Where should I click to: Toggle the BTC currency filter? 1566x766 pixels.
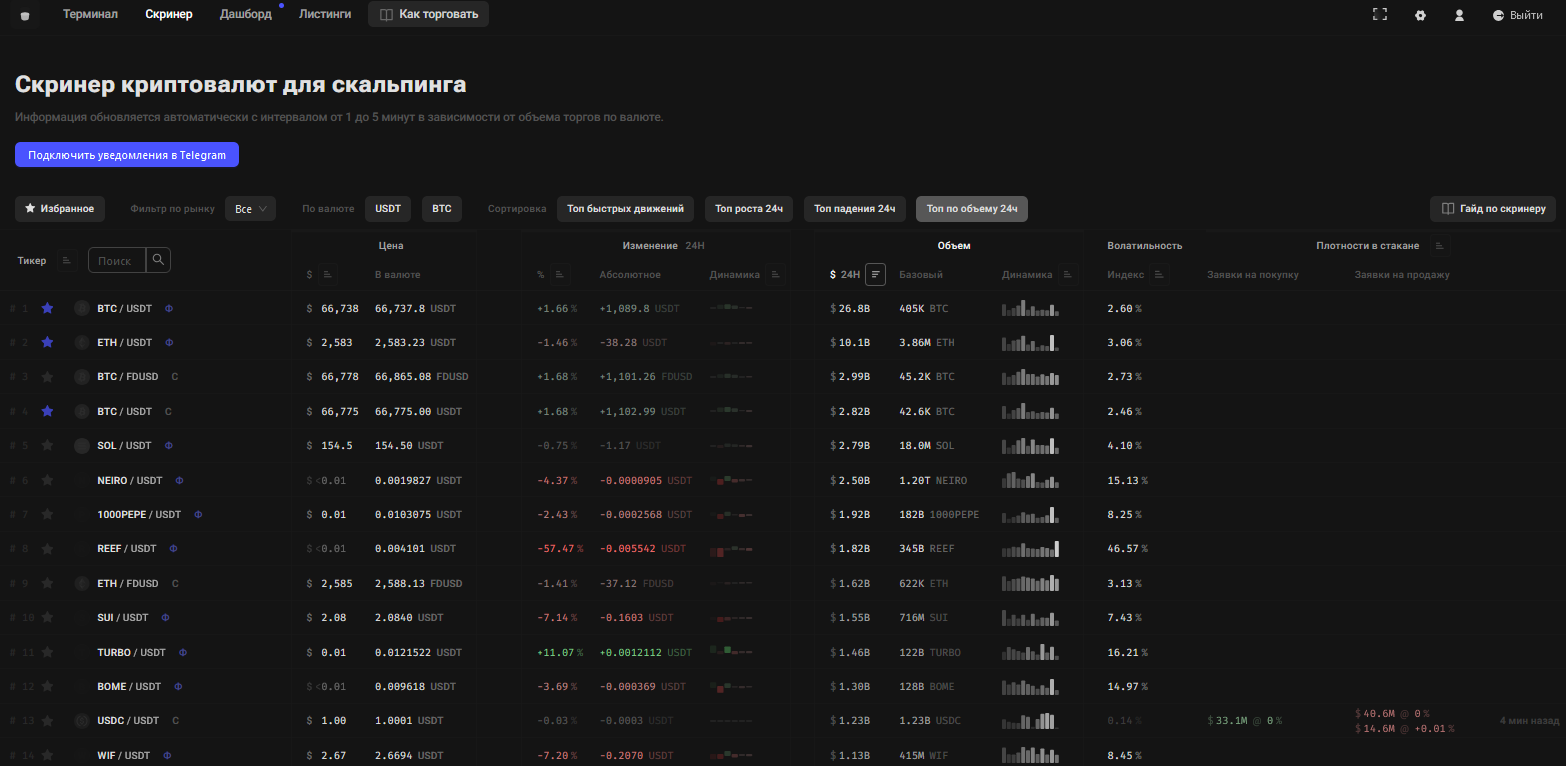pos(442,209)
